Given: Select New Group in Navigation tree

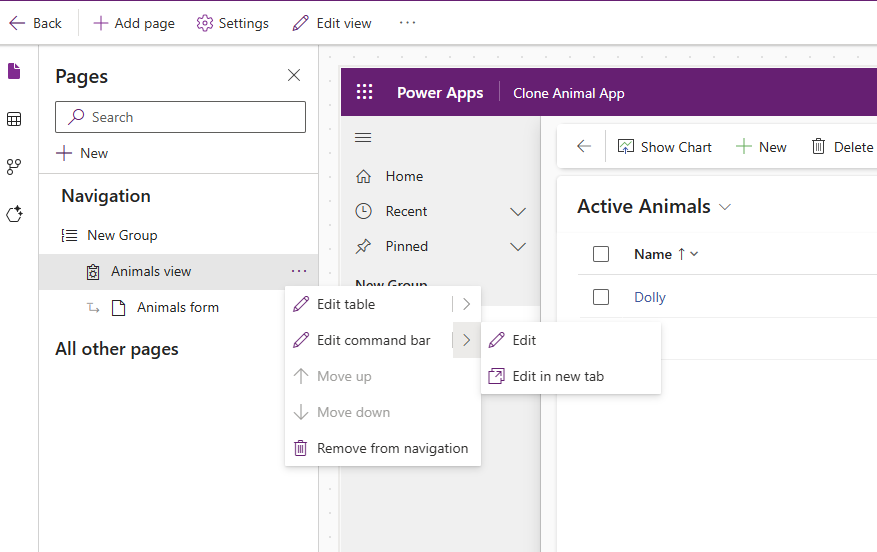Looking at the screenshot, I should click(122, 235).
